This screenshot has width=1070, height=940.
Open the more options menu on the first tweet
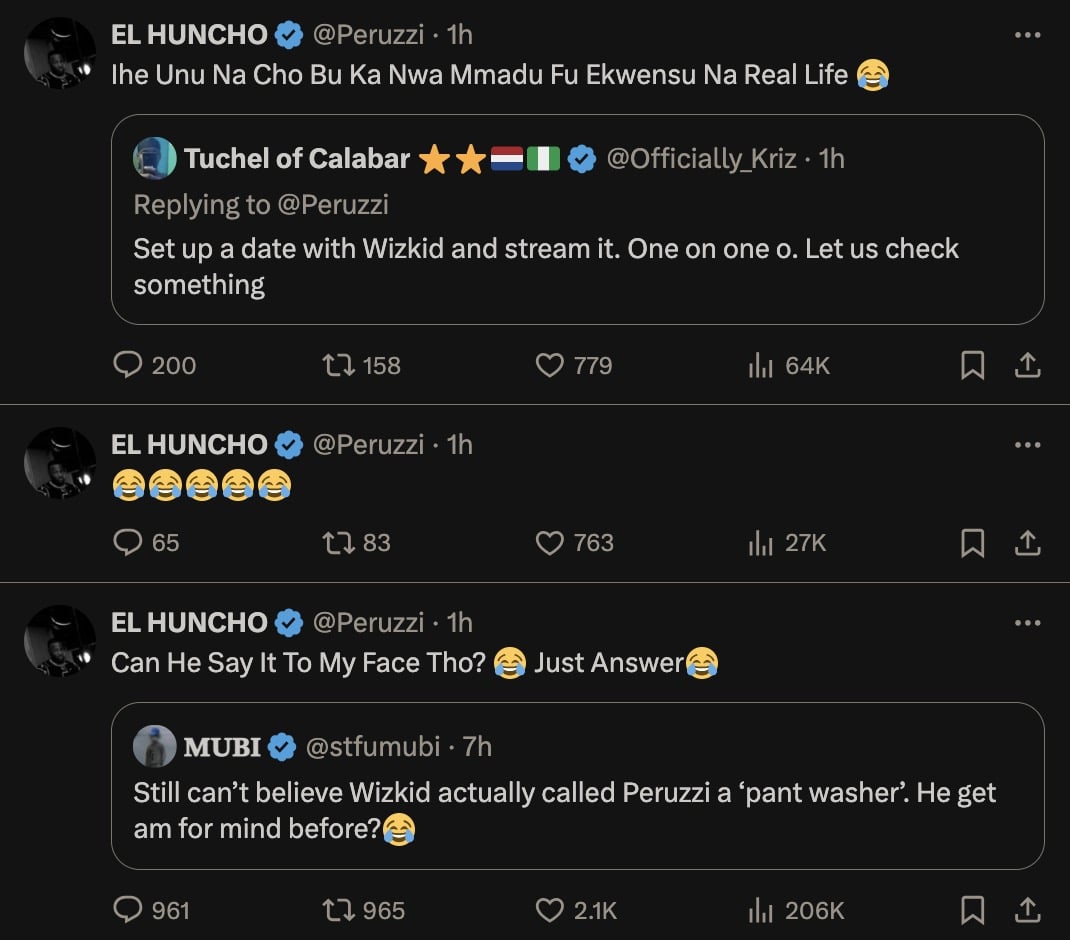click(x=1028, y=34)
